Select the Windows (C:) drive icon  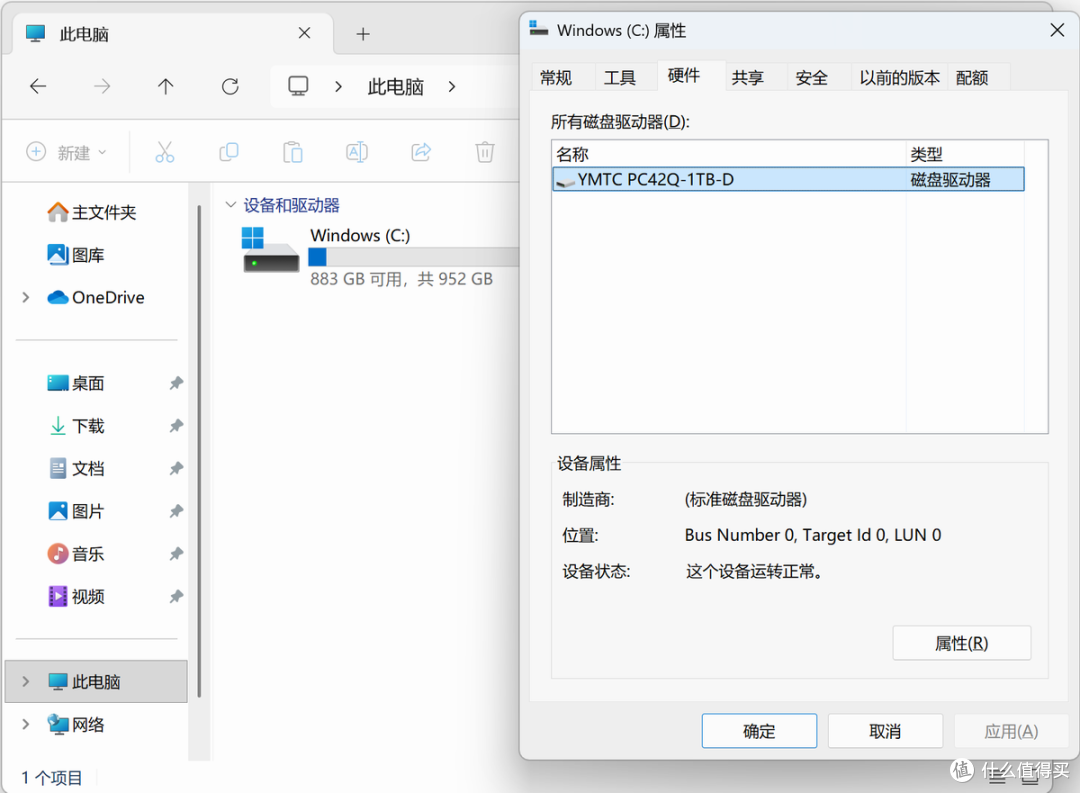click(x=271, y=250)
